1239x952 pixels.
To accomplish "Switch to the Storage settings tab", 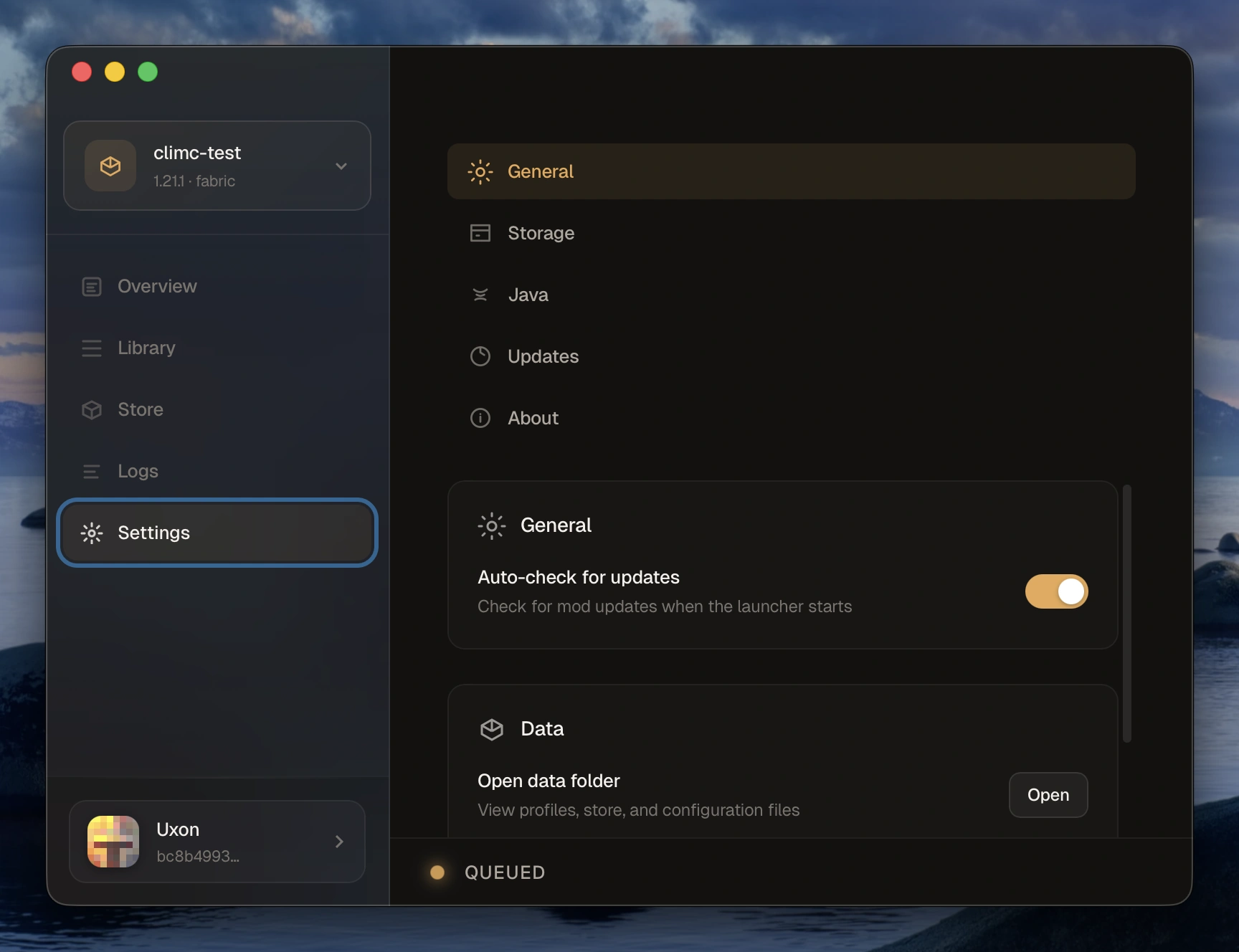I will coord(541,232).
